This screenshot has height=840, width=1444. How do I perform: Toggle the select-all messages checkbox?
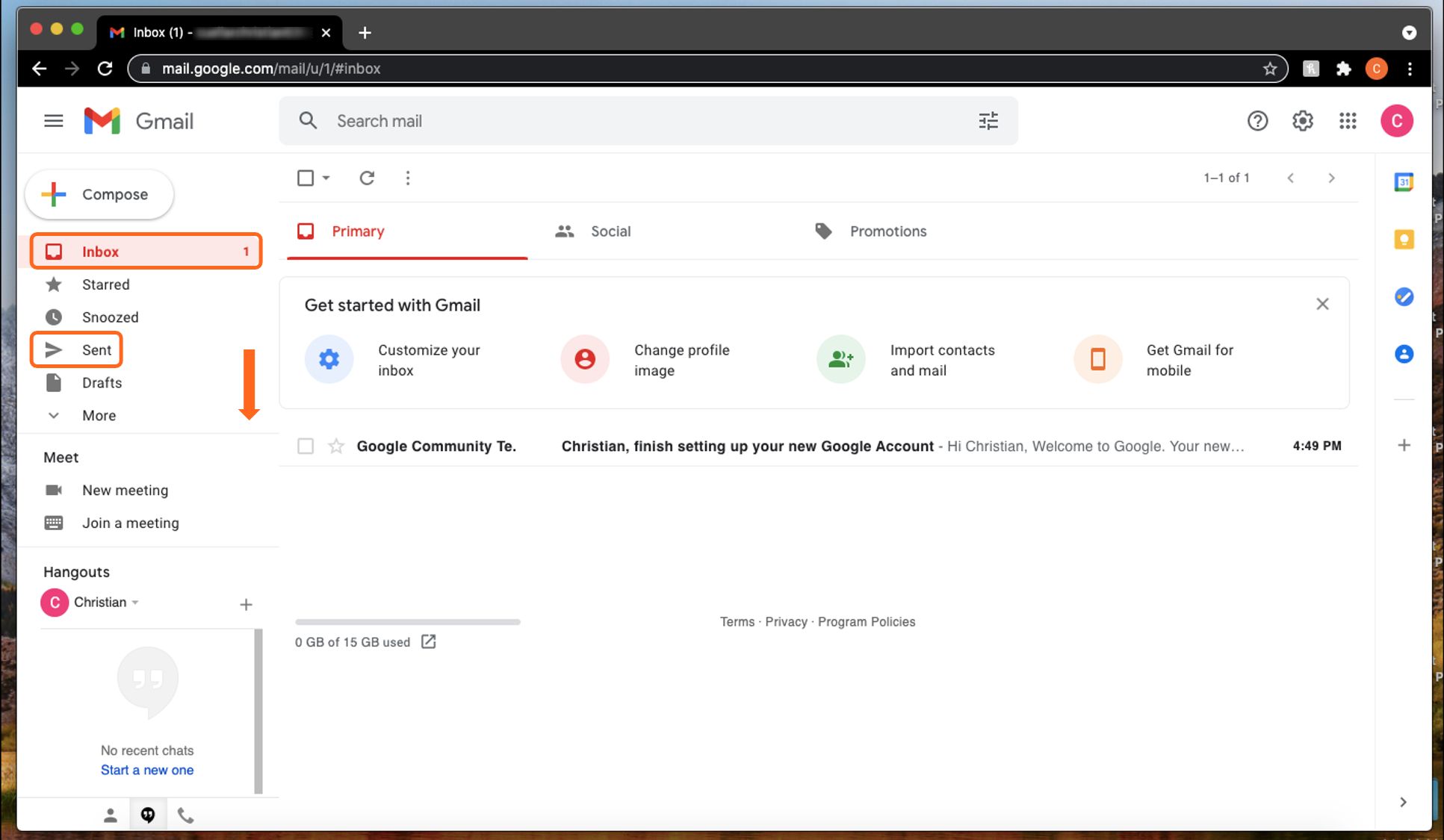(x=306, y=178)
